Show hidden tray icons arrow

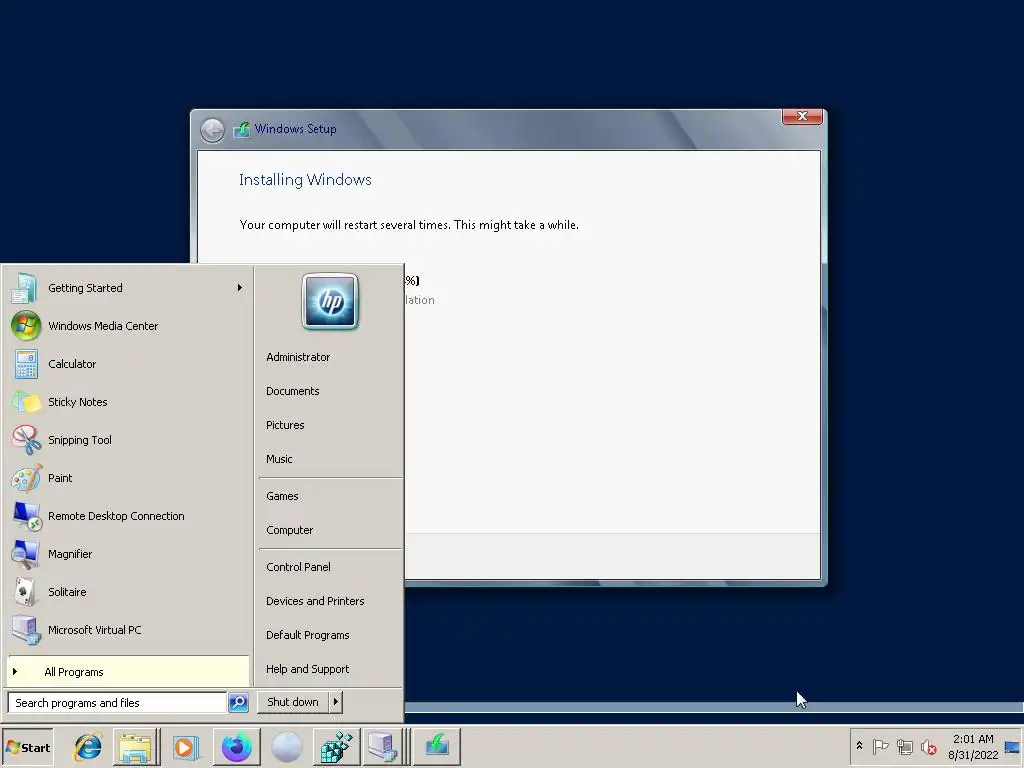[859, 746]
